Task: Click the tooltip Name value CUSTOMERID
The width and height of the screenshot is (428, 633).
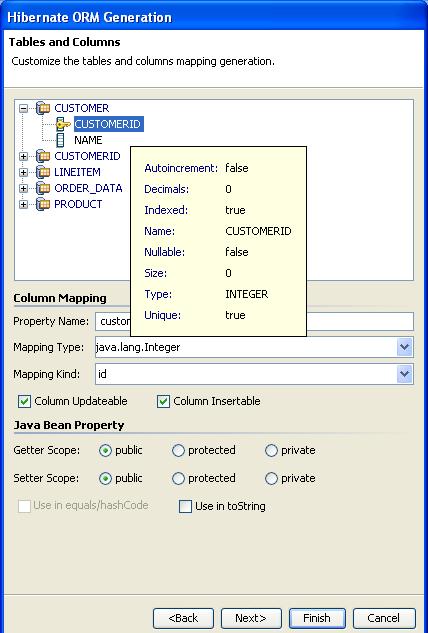Action: 258,231
